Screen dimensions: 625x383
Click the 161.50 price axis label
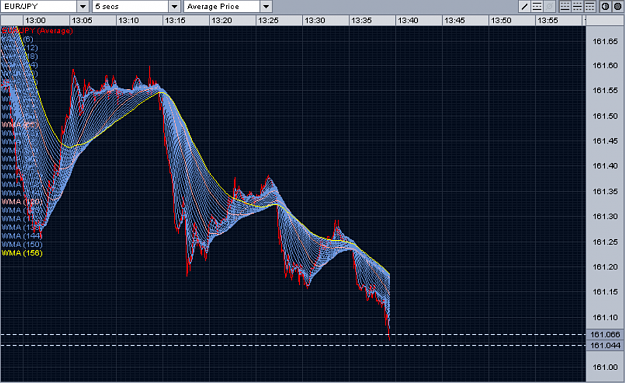click(x=605, y=116)
